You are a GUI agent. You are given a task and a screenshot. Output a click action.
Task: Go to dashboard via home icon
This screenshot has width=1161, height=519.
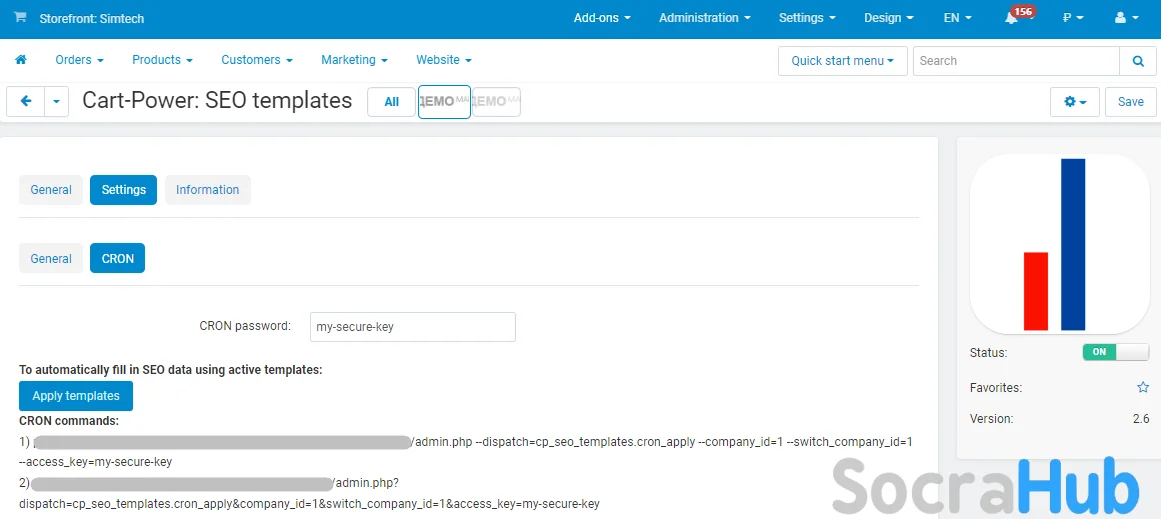pyautogui.click(x=20, y=60)
